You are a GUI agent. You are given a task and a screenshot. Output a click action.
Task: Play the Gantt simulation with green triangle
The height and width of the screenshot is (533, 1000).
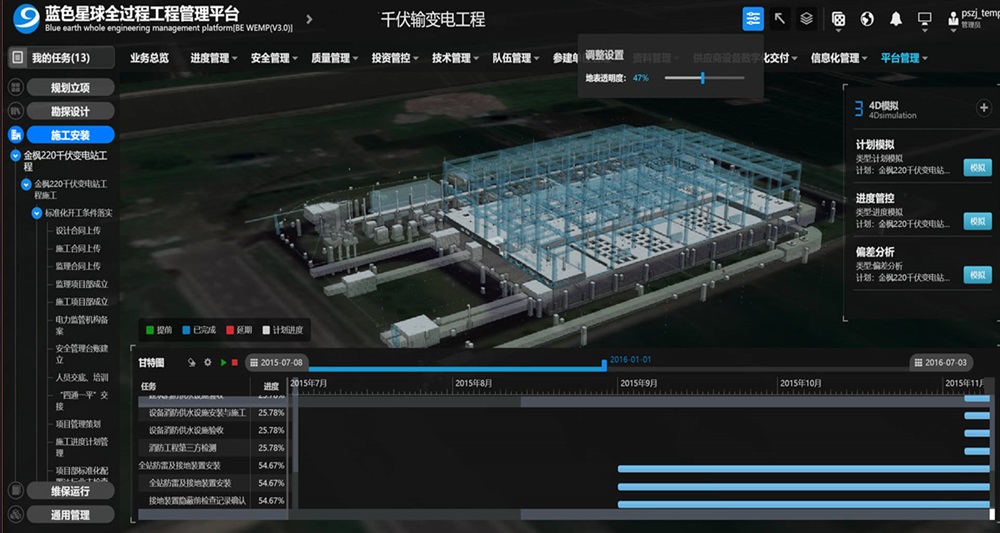coord(223,362)
